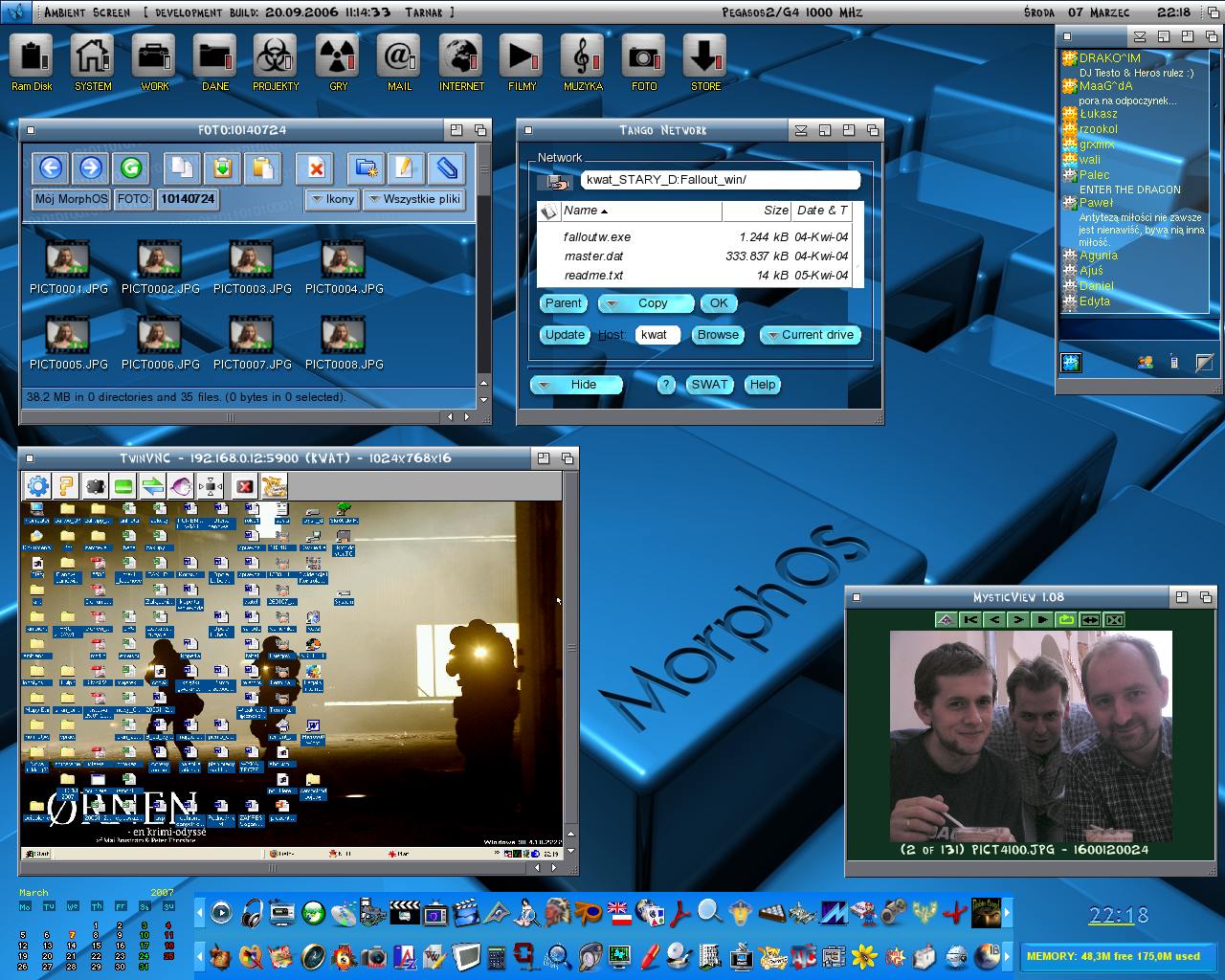Open the MAIL icon
Viewport: 1225px width, 980px height.
tap(399, 63)
